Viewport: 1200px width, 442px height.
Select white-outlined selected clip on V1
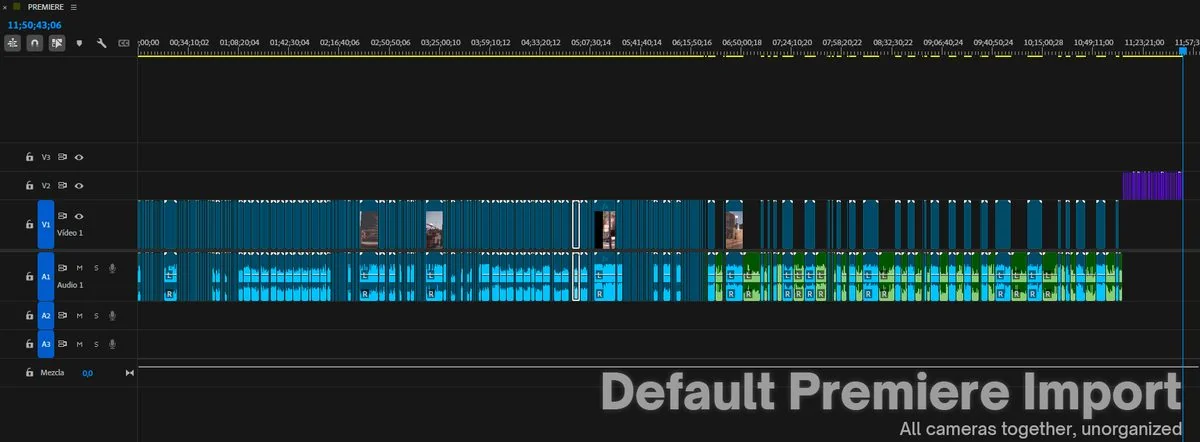pos(576,225)
